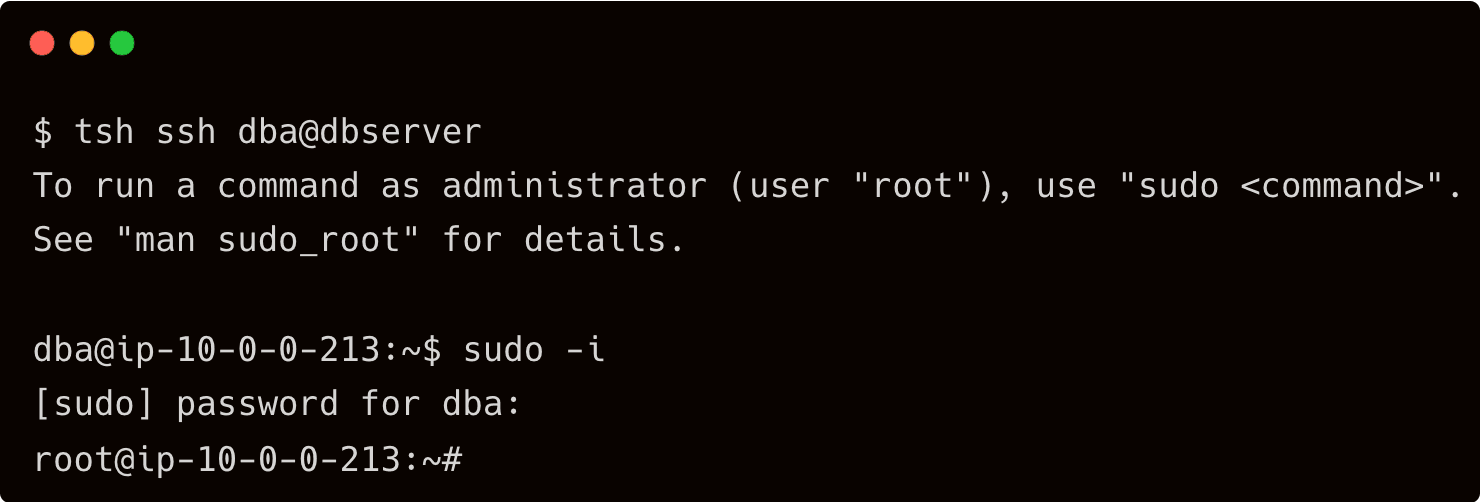
Task: Click the "dba@dbserver" host argument
Action: point(360,132)
